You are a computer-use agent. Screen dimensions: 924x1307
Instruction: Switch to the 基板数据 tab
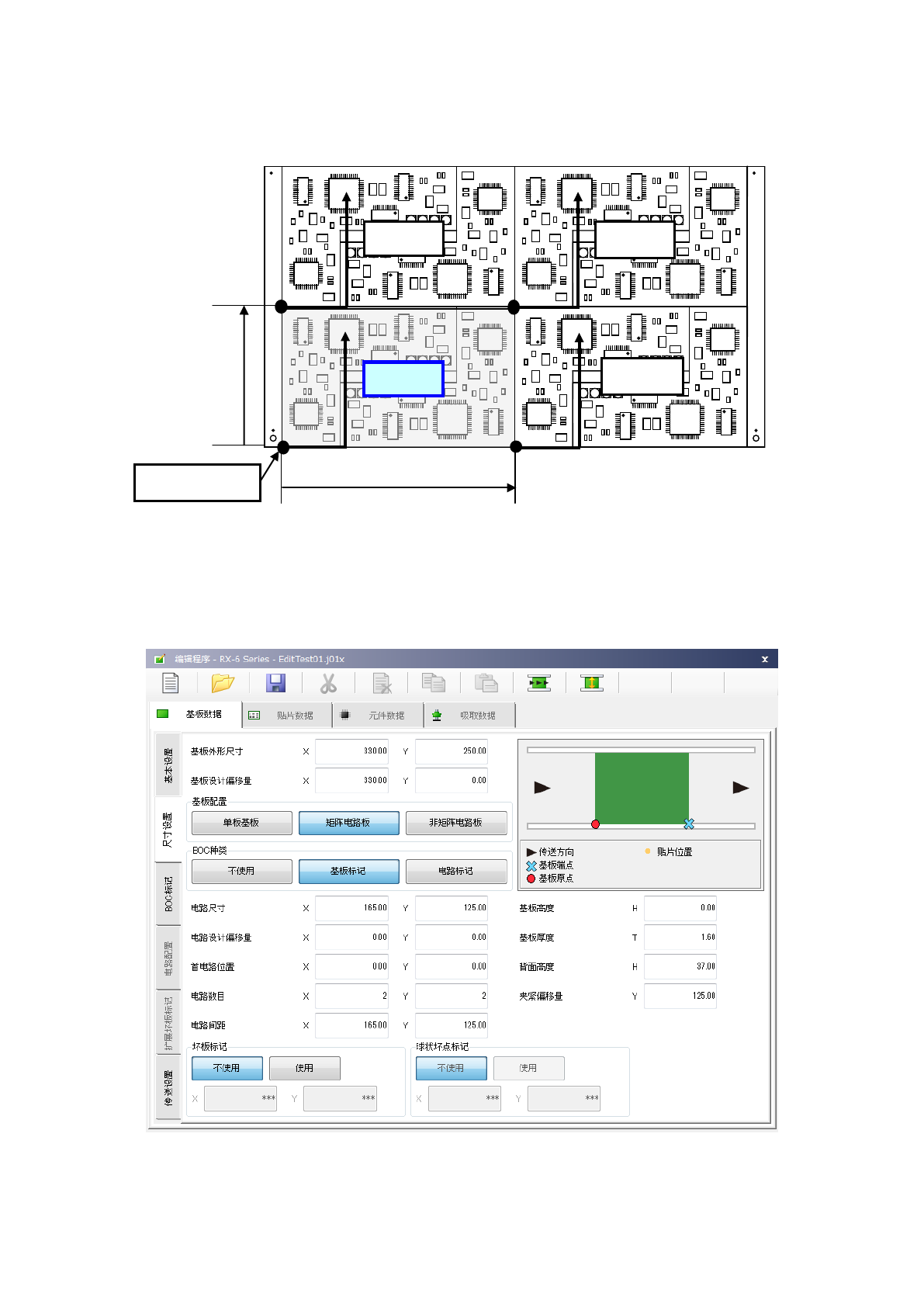pos(196,715)
